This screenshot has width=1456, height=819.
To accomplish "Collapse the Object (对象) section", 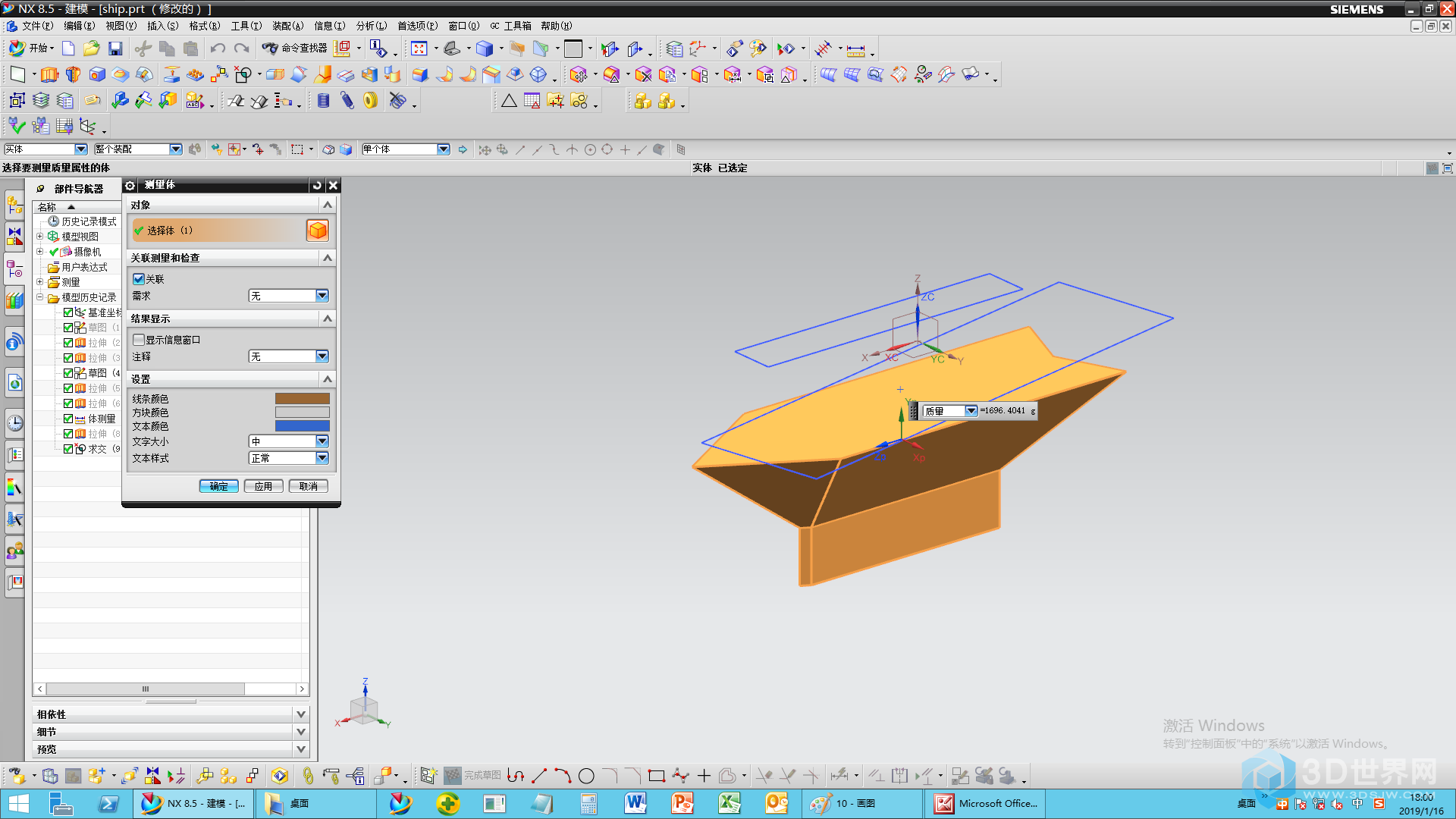I will tap(328, 205).
